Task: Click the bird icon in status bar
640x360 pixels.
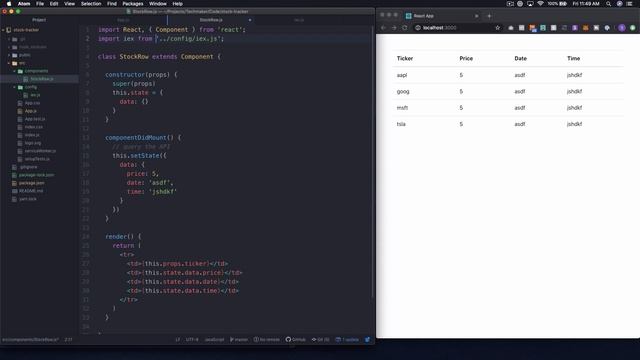Action: point(367,340)
